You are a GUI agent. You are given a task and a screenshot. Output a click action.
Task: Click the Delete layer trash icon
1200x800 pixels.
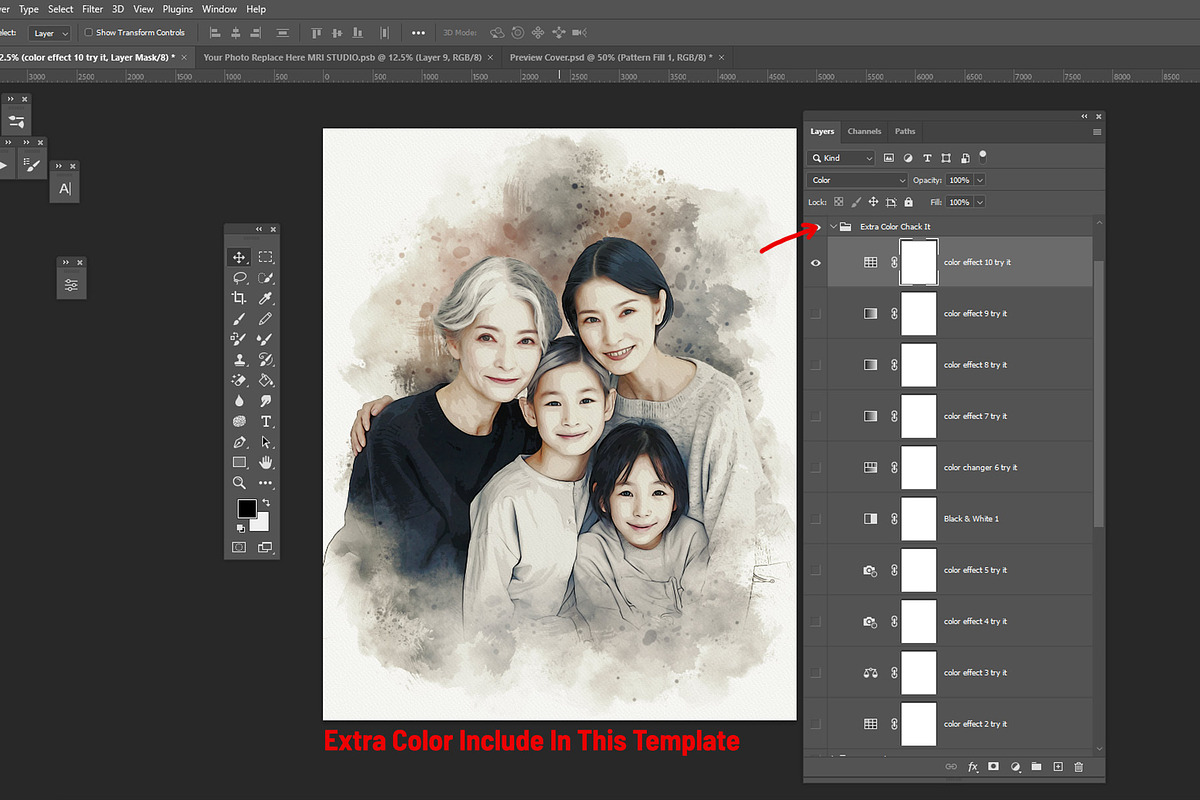[1078, 767]
